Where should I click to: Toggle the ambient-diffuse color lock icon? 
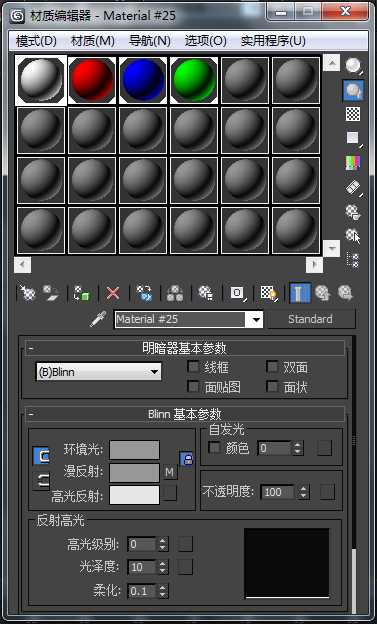click(x=186, y=459)
